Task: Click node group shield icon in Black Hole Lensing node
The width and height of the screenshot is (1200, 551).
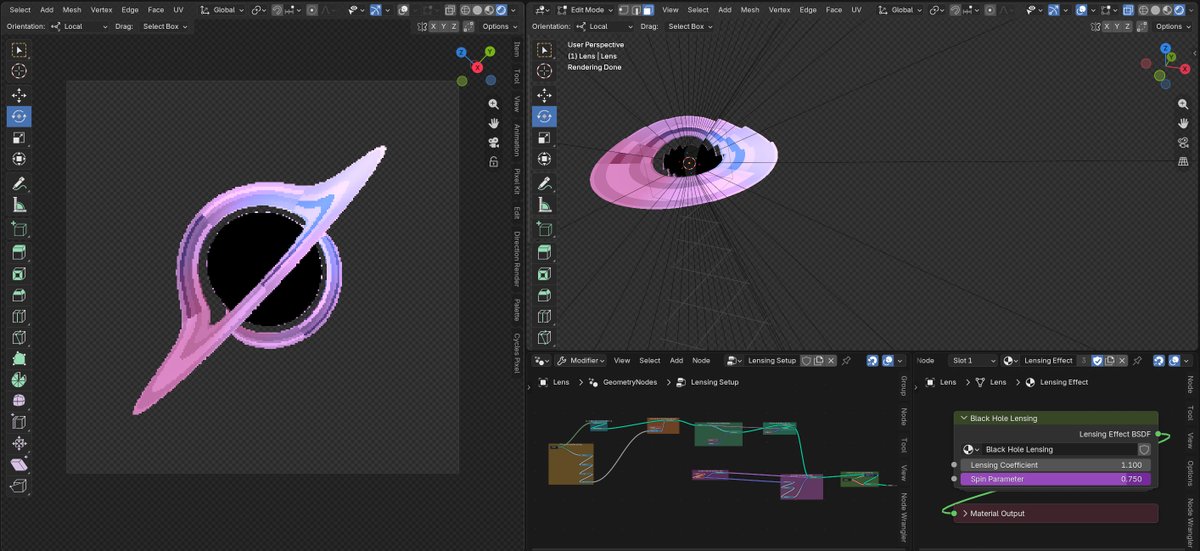Action: point(1143,450)
